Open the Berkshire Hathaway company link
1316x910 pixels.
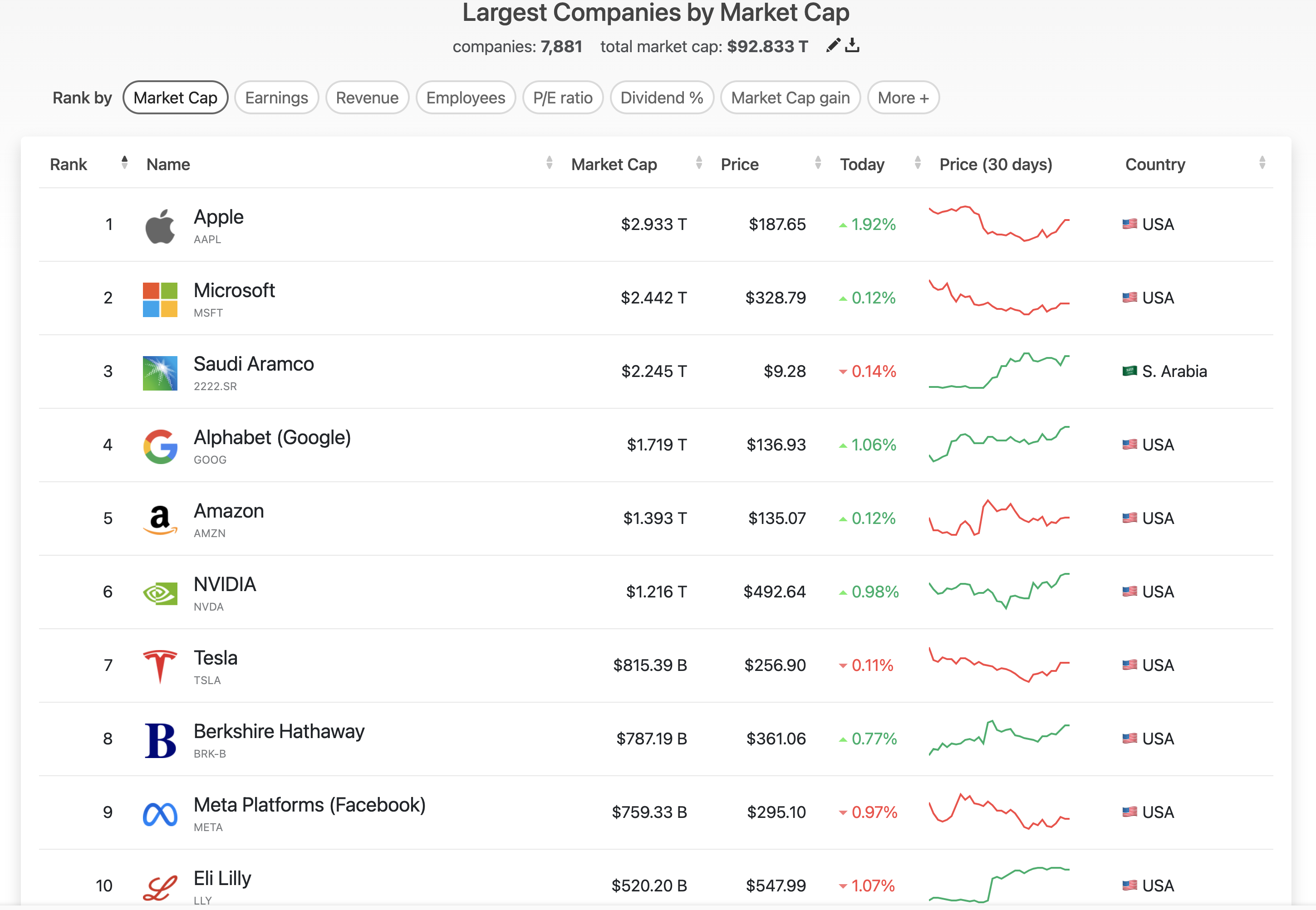coord(279,731)
